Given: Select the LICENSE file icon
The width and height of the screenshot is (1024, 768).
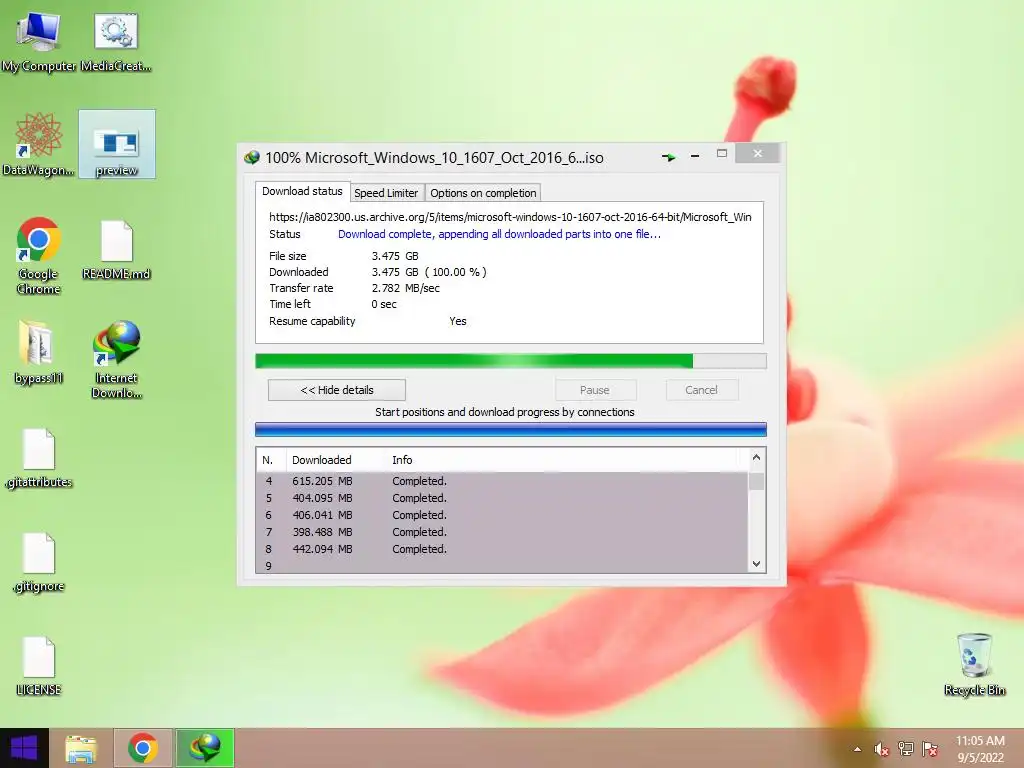Looking at the screenshot, I should click(x=38, y=666).
